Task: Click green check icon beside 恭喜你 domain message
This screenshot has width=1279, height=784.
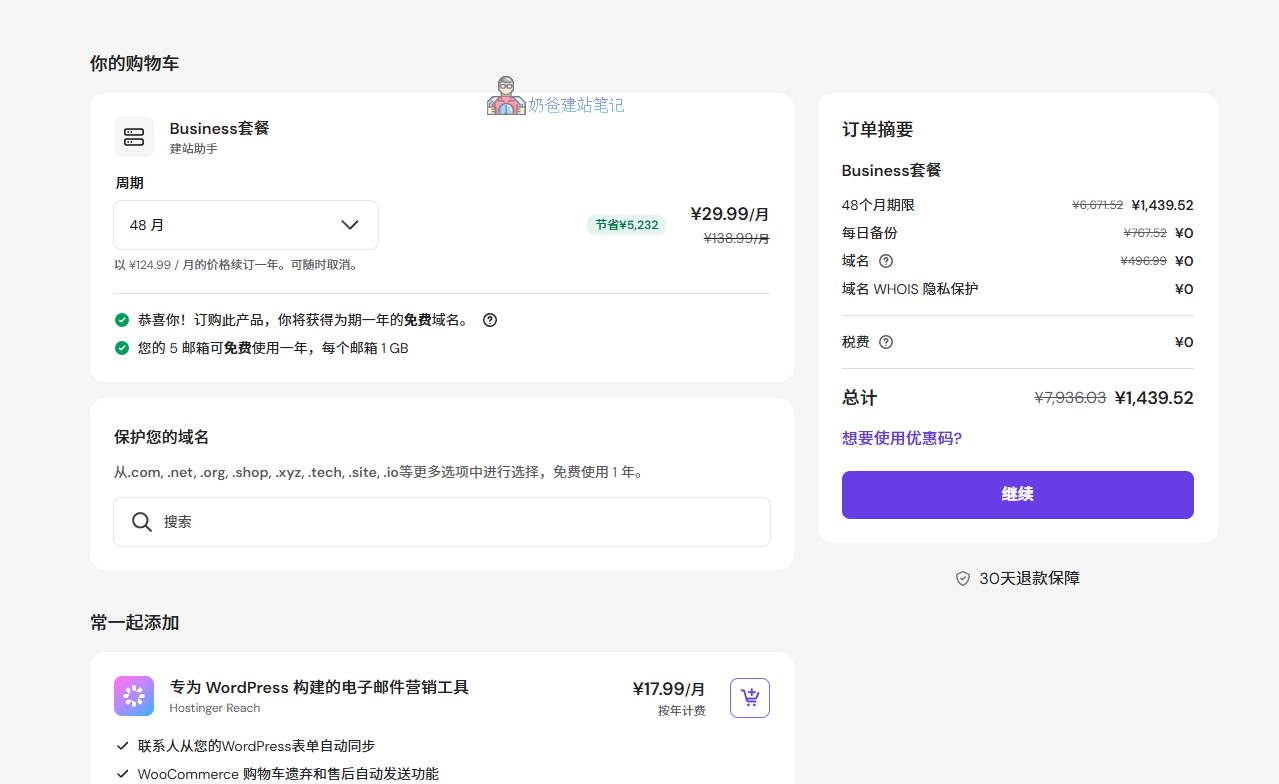Action: [122, 320]
